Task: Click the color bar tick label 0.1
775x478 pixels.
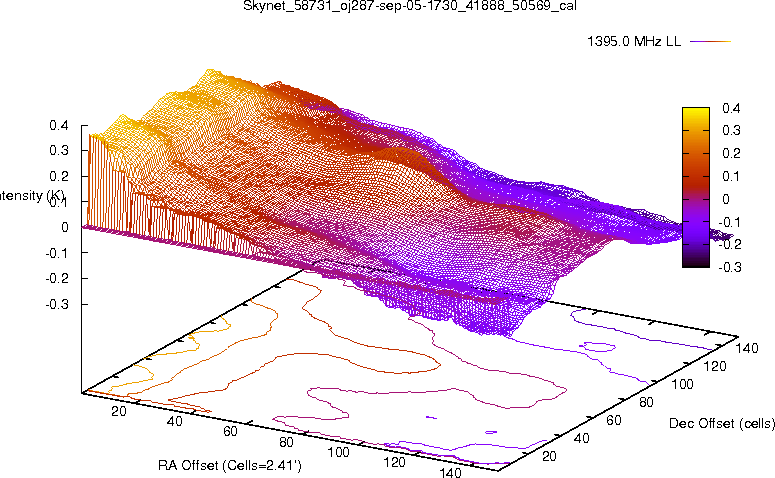Action: point(731,176)
